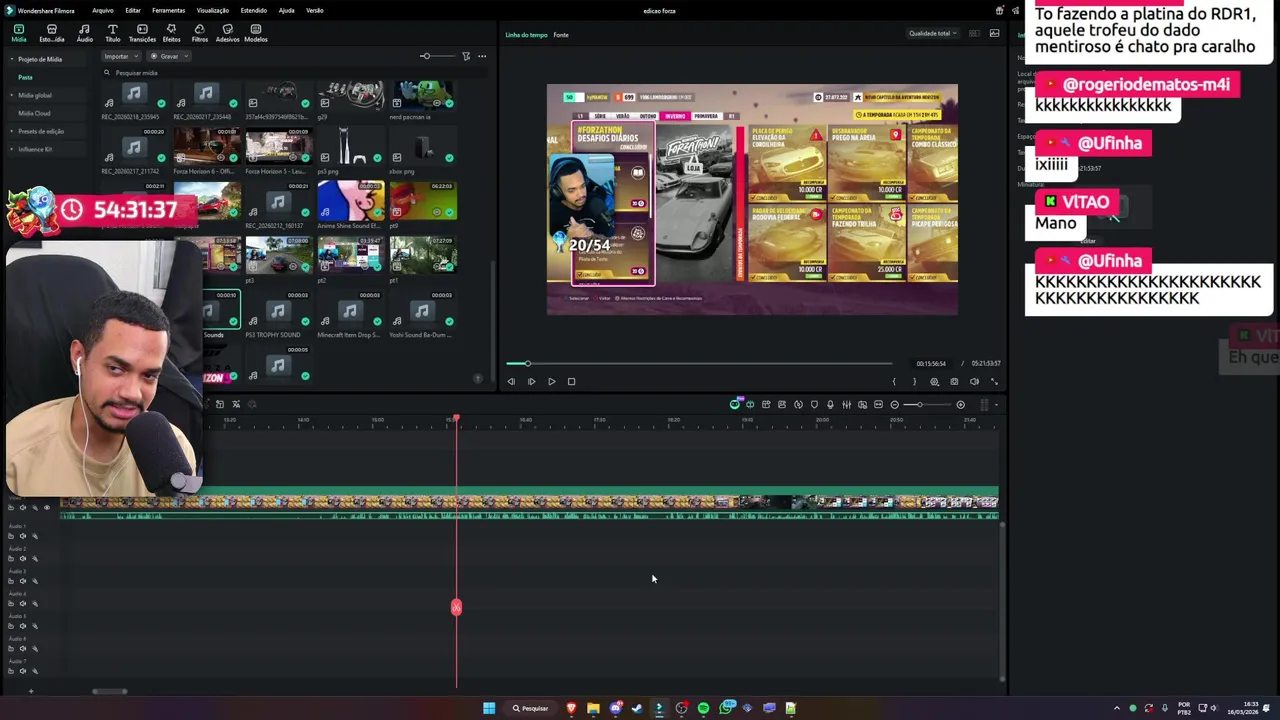Screen dimensions: 1280x720
Task: Switch to the Efeitos tab
Action: tap(171, 33)
